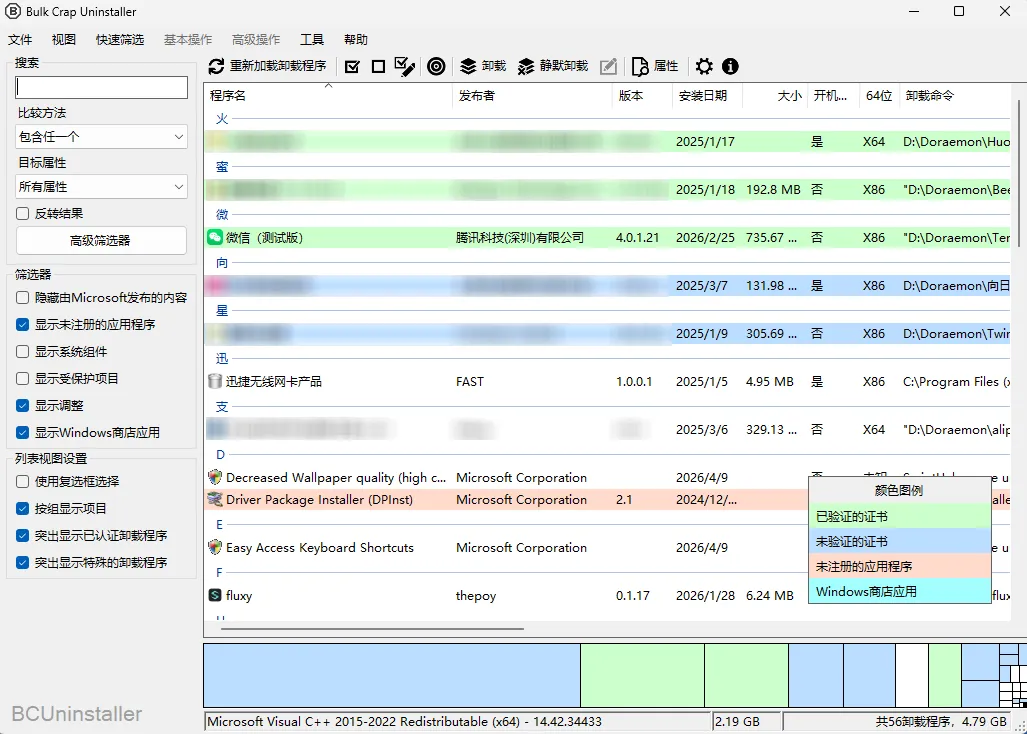Uncheck 突出显示已认证卸载程序
Viewport: 1027px width, 734px height.
pos(22,536)
